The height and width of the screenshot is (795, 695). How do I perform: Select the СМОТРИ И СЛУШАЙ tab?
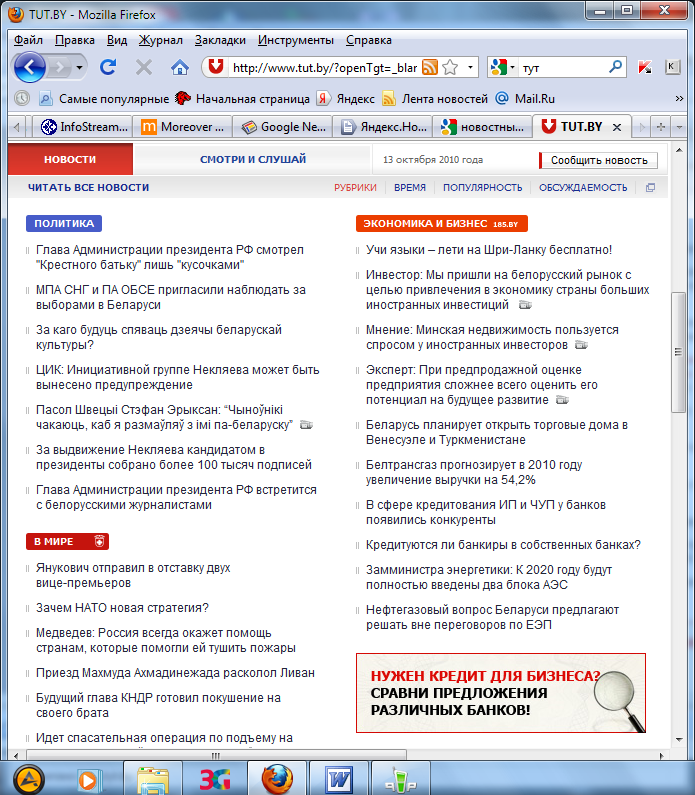coord(253,159)
